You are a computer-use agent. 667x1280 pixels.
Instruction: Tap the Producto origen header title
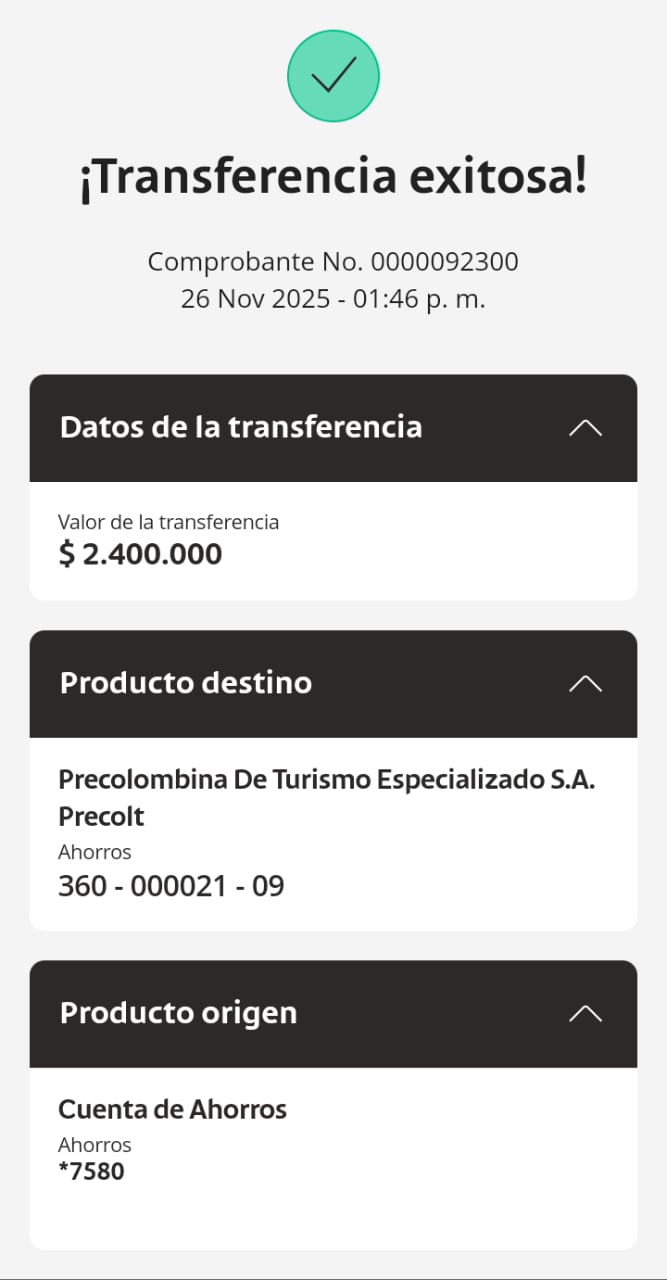click(x=178, y=1013)
